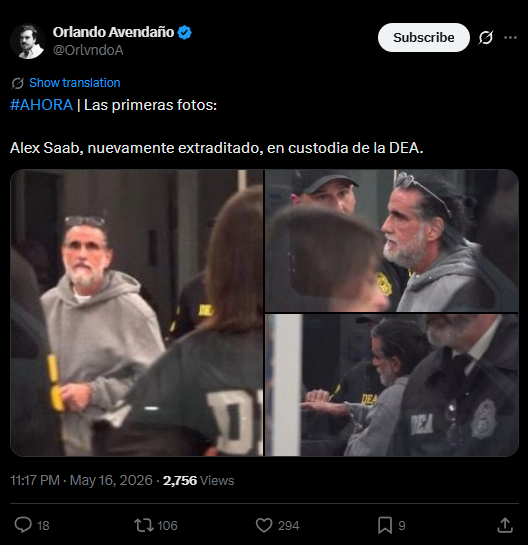
Task: Open the three-dot more options menu
Action: pos(510,38)
